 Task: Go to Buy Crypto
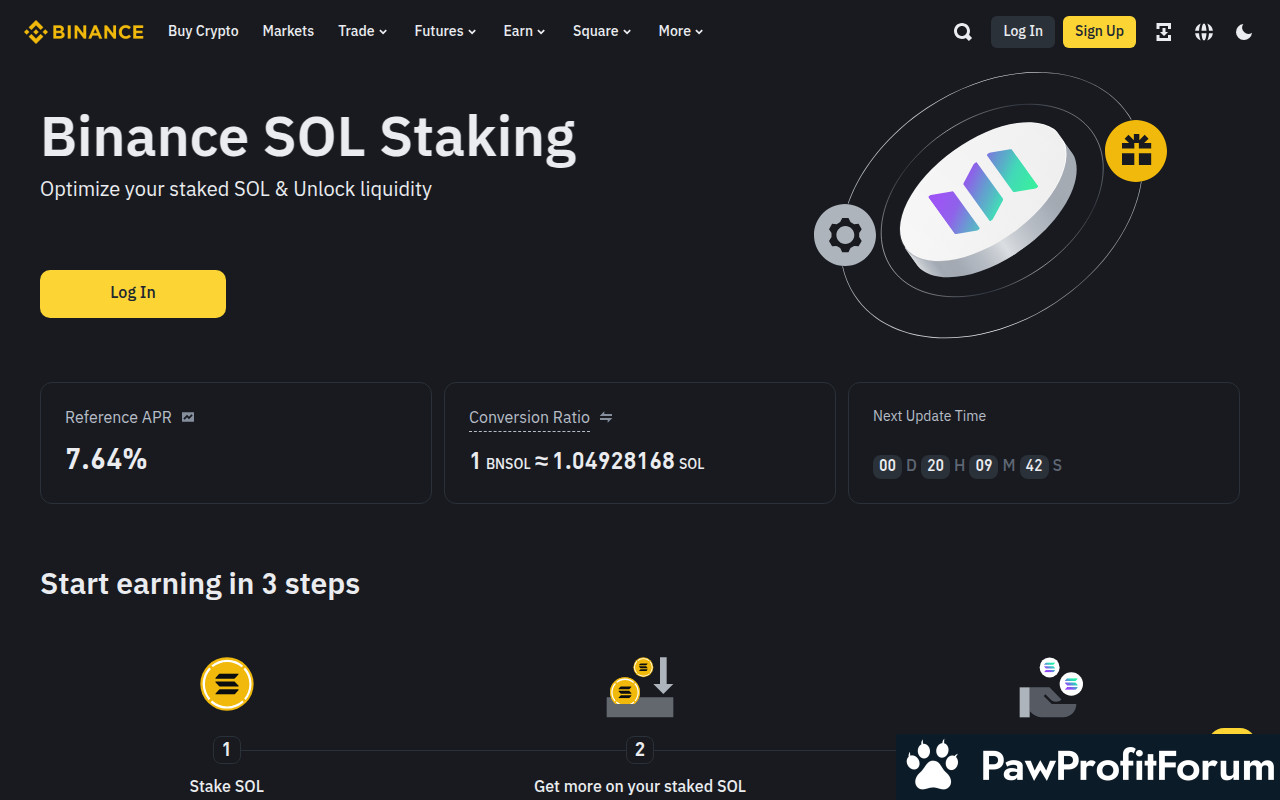pos(203,31)
